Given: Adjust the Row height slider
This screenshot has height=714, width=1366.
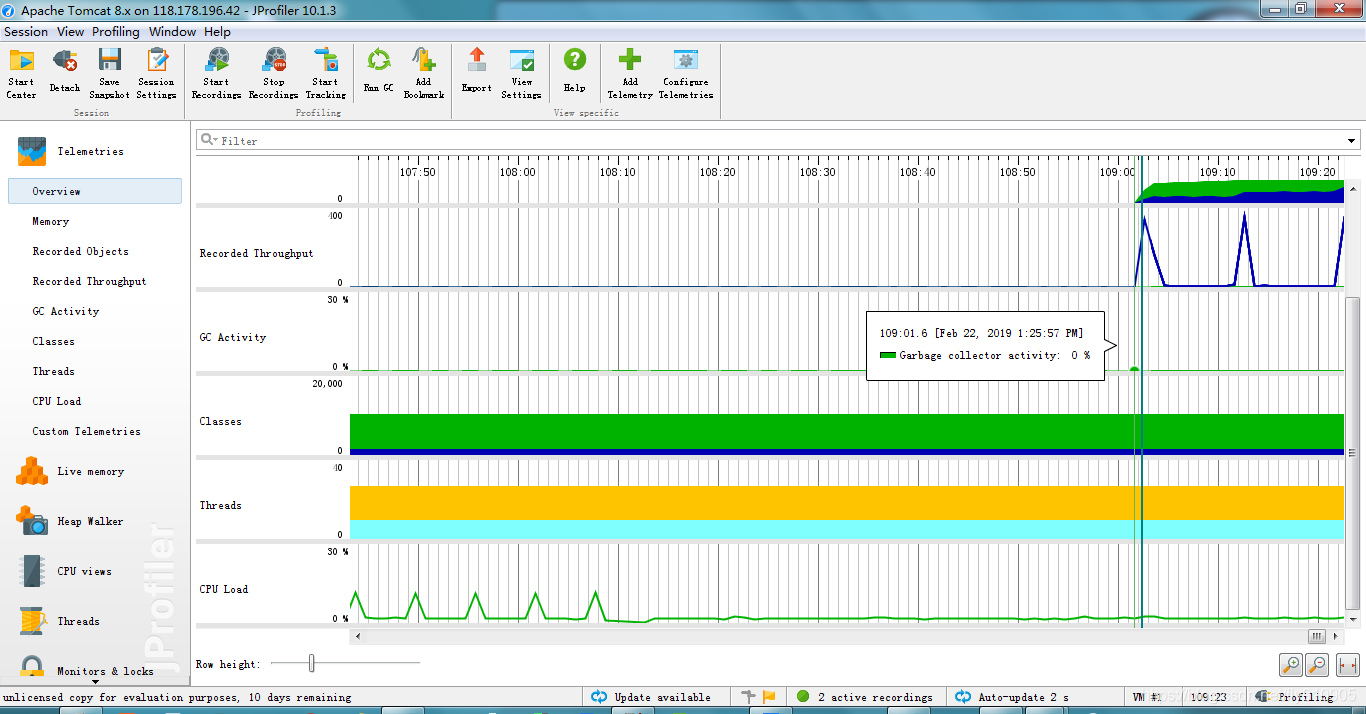Looking at the screenshot, I should pyautogui.click(x=312, y=663).
